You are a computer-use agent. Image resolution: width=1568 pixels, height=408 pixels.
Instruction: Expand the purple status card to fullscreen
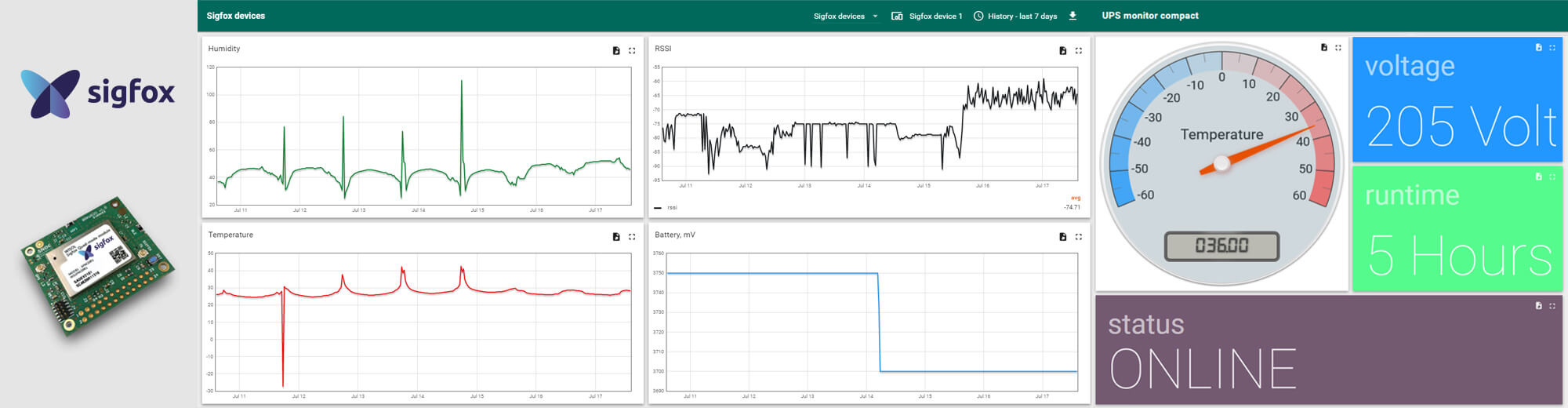click(x=1552, y=306)
